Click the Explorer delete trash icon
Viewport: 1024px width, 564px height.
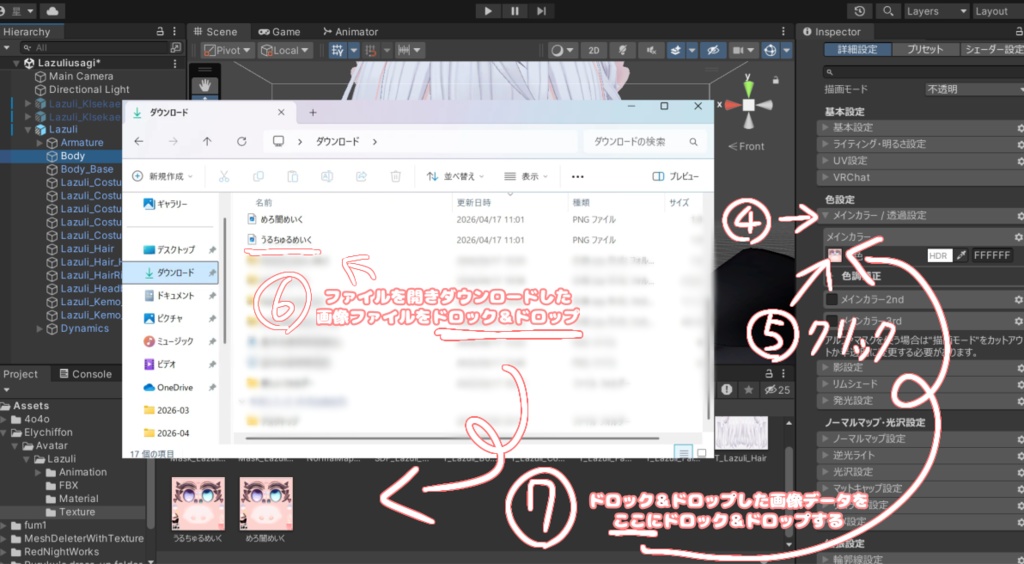[x=395, y=176]
